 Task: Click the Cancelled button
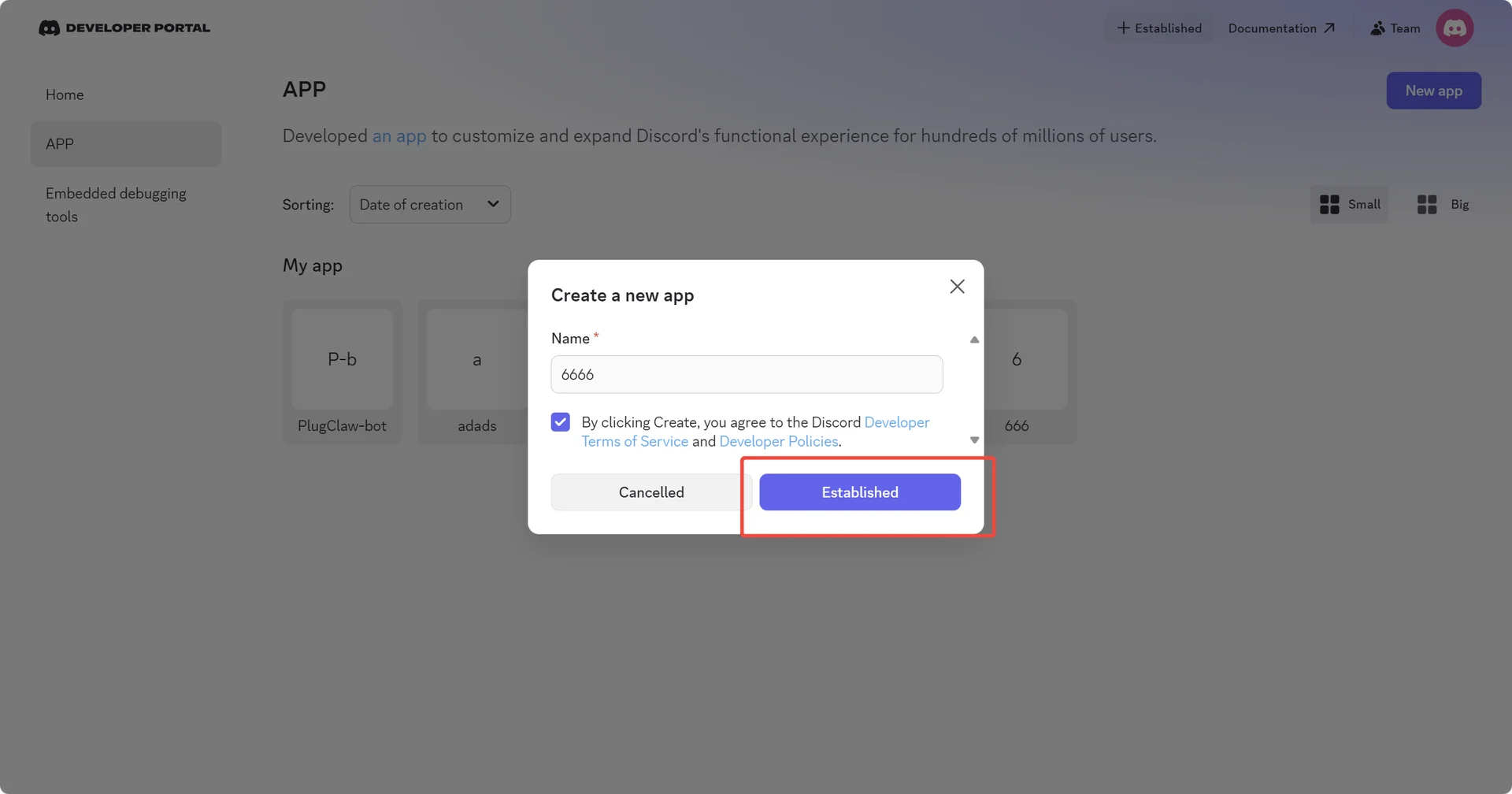pos(651,492)
